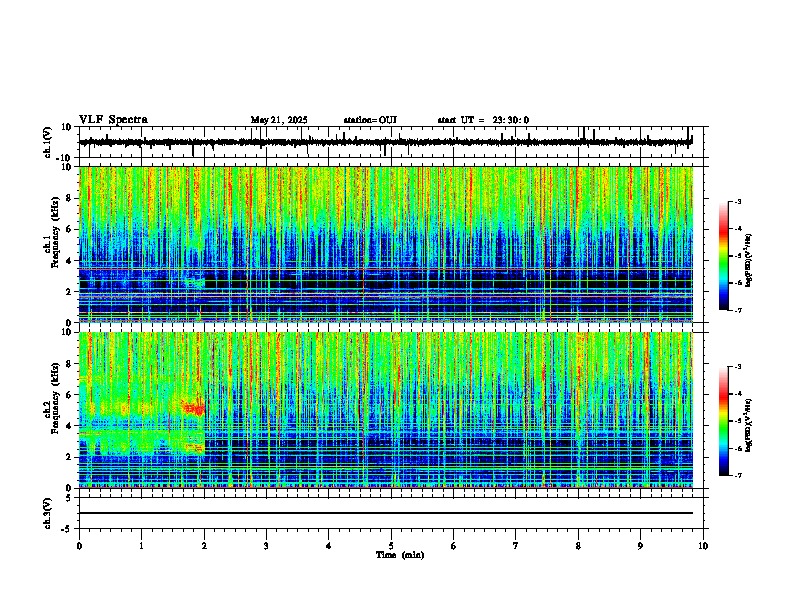The width and height of the screenshot is (792, 612).
Task: Click the red emission burst in ch.2 spectrogram
Action: [193, 407]
